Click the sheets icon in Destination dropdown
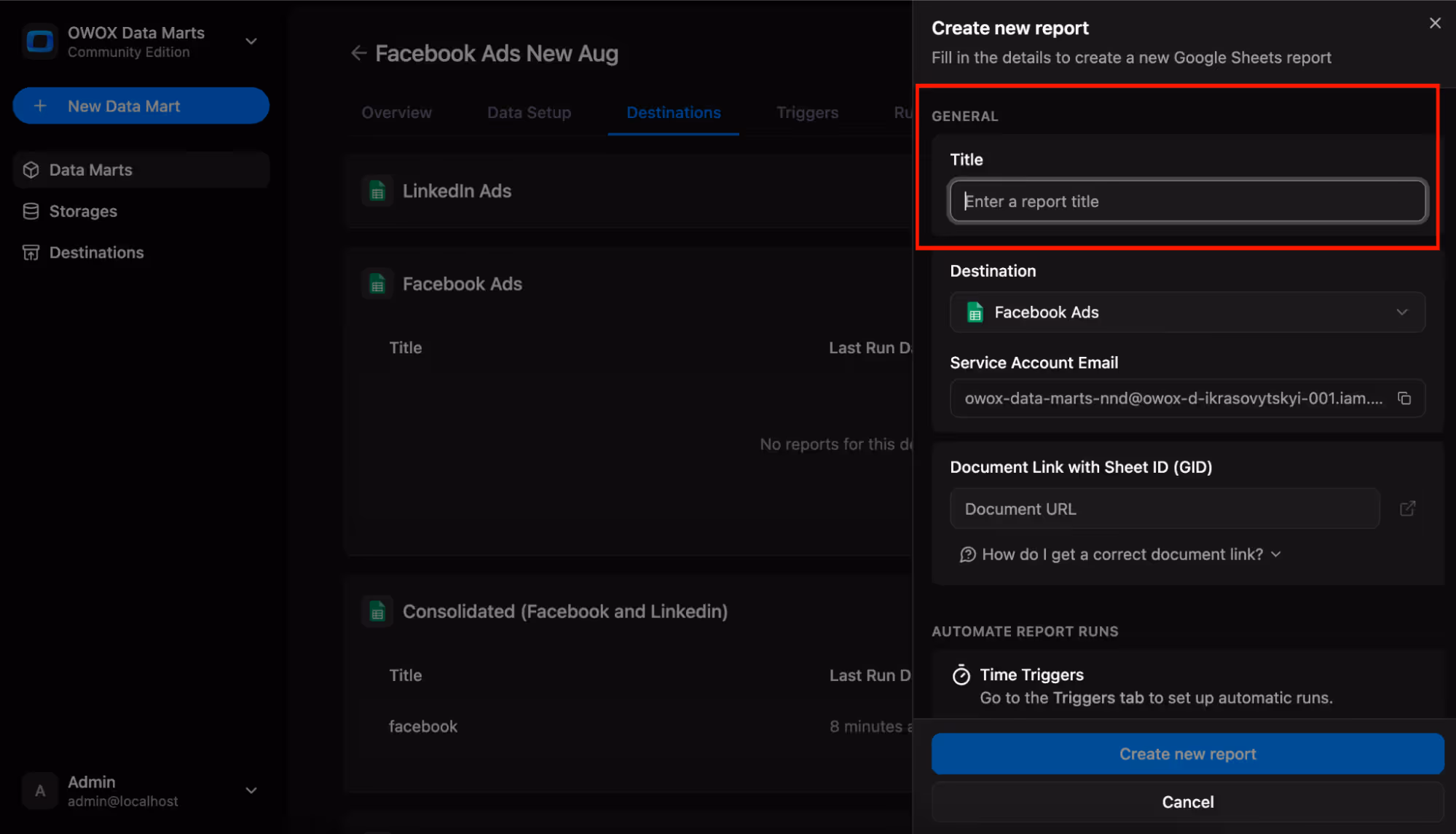The image size is (1456, 834). pyautogui.click(x=975, y=312)
